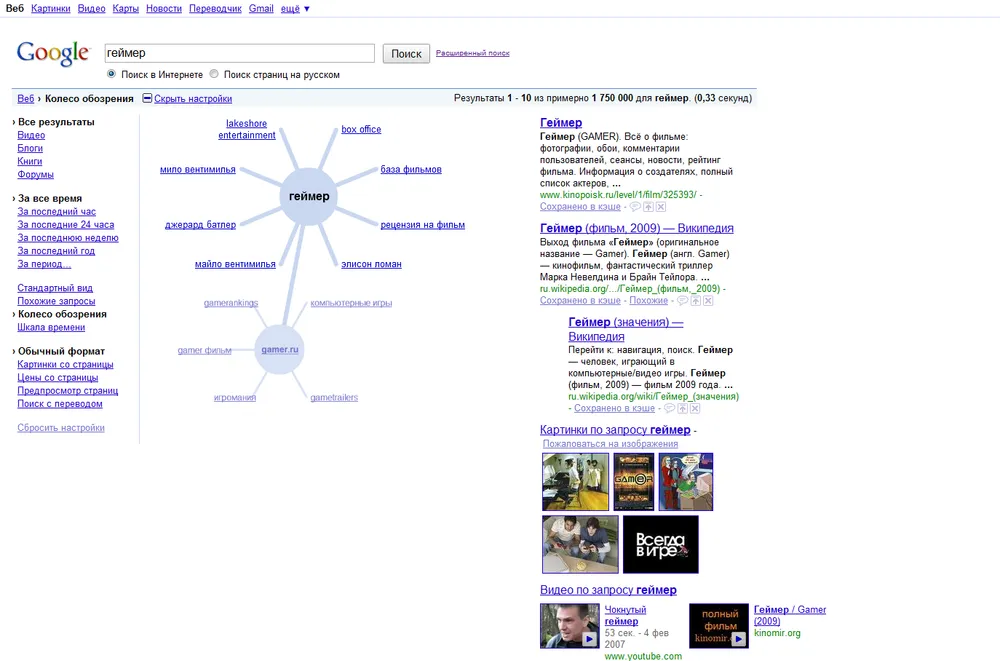Screen dimensions: 1000x661
Task: Click the gamer.ru secondary wheel hub
Action: click(279, 350)
